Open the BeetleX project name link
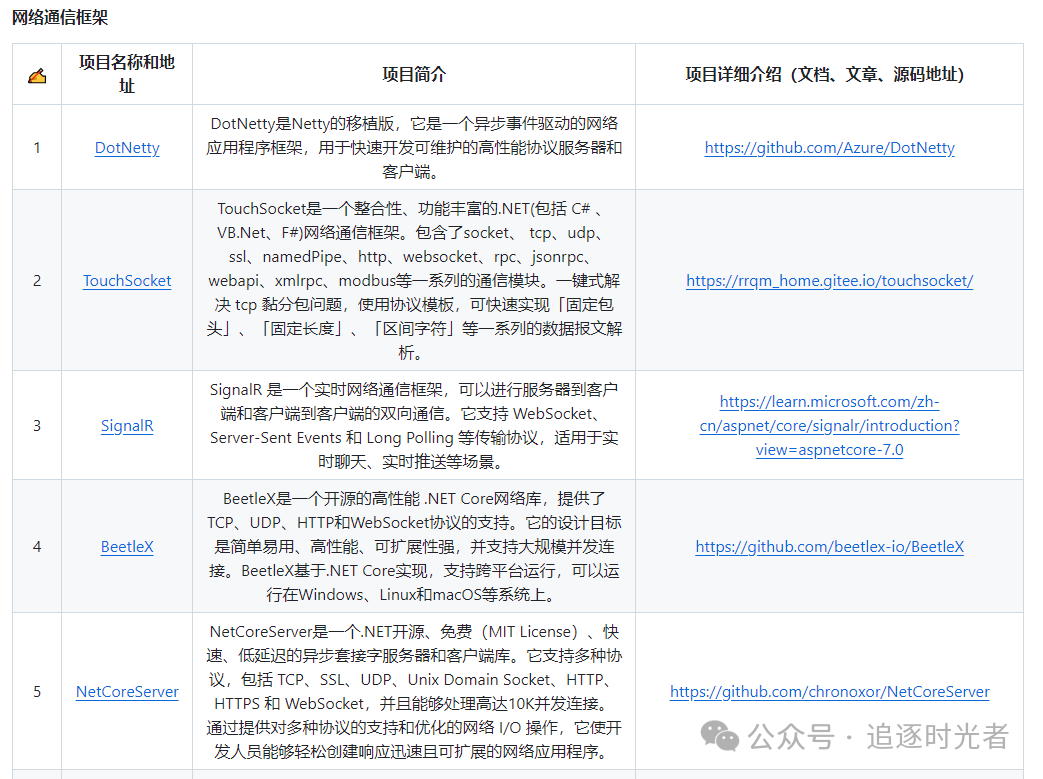This screenshot has height=779, width=1043. pyautogui.click(x=127, y=547)
